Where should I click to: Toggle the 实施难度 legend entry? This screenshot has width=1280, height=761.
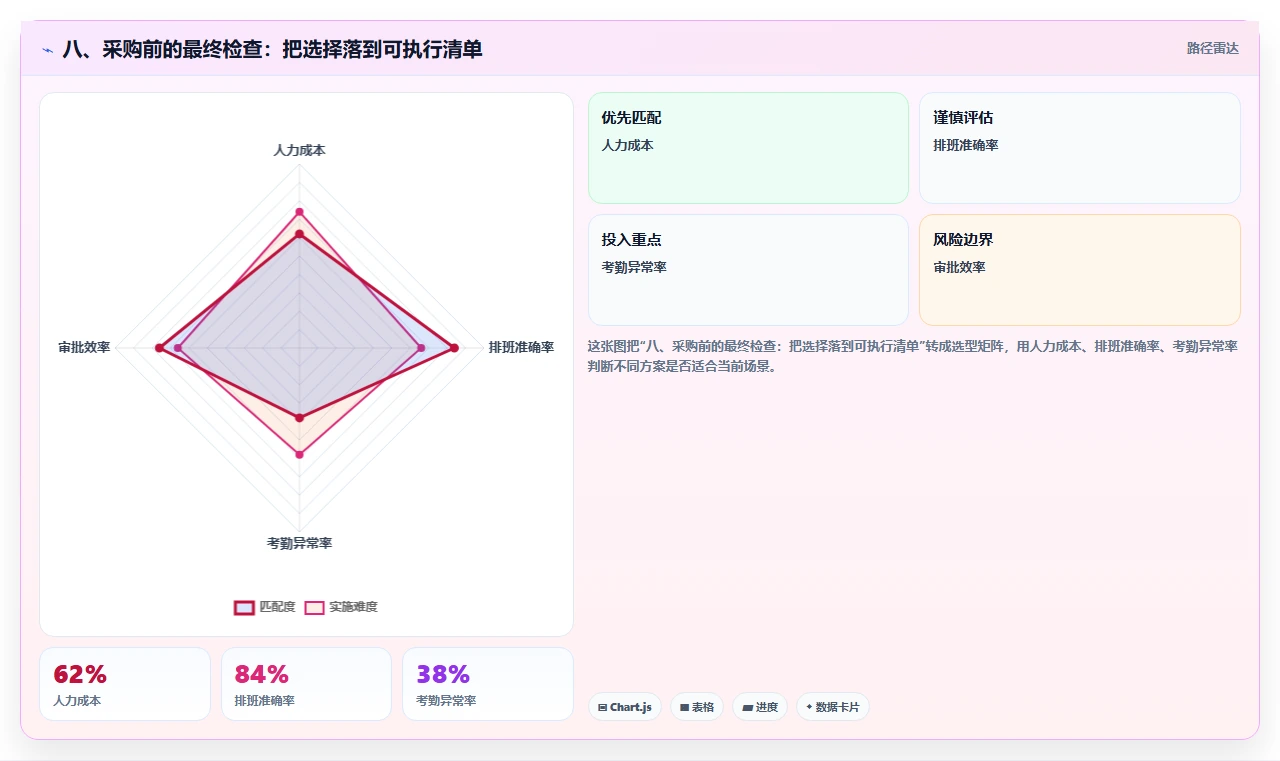(x=341, y=607)
